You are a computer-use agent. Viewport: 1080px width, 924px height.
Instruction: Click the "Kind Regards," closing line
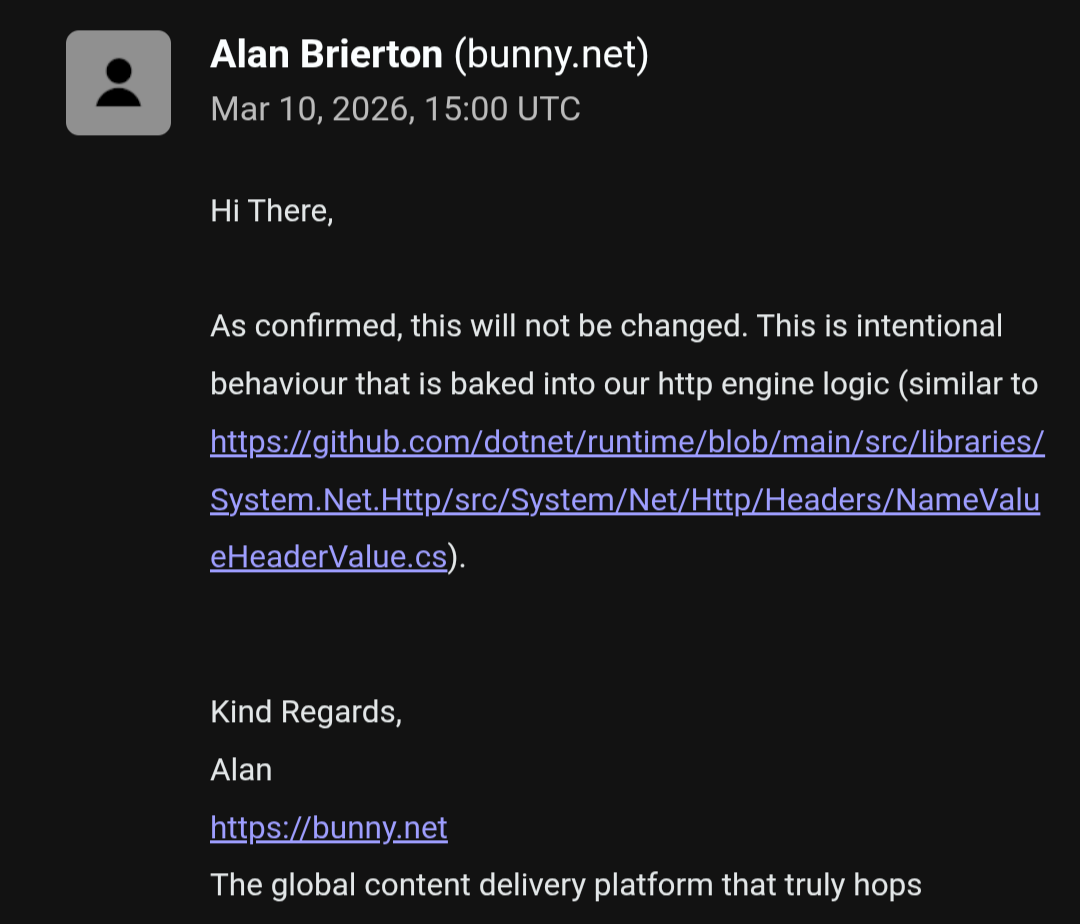(306, 712)
